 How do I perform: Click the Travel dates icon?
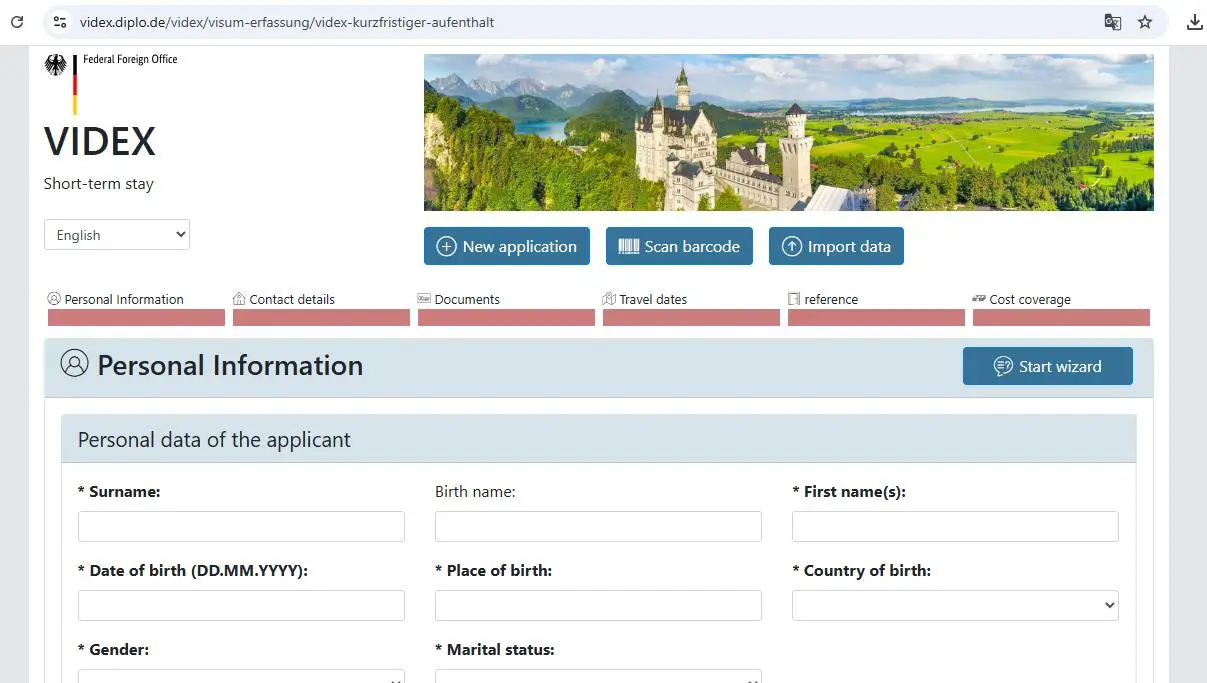(x=608, y=299)
